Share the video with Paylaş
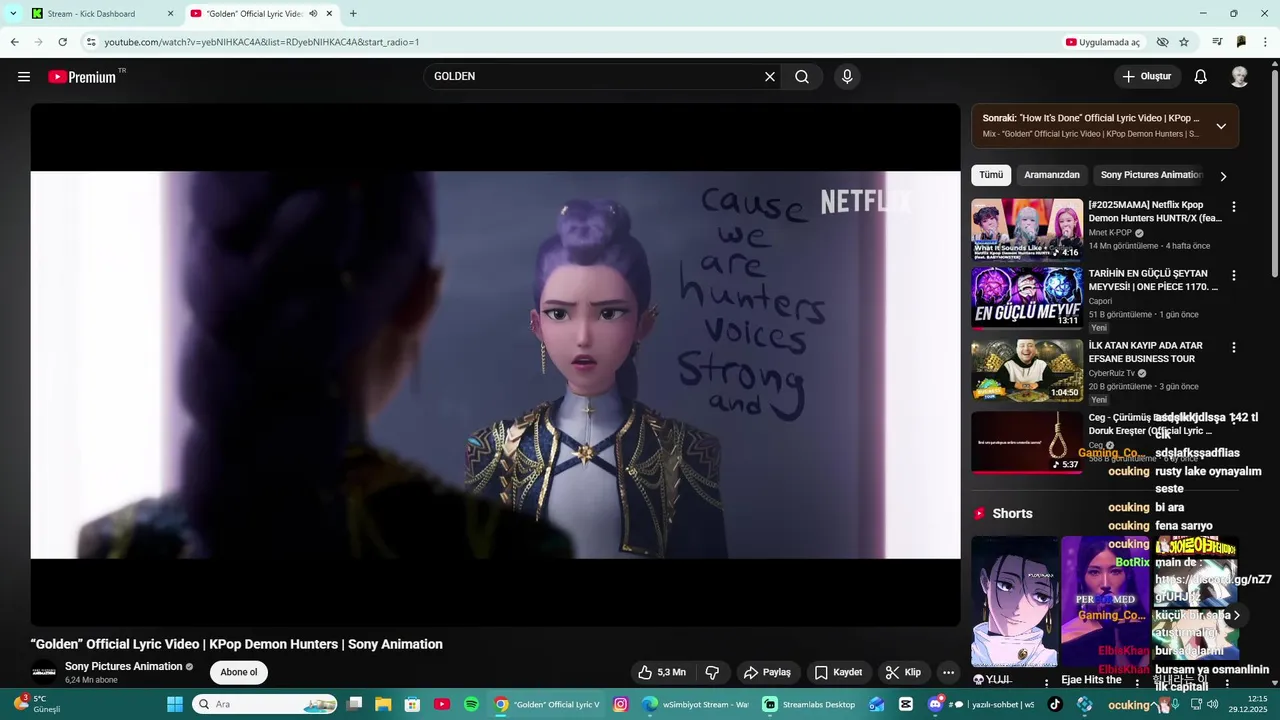 pyautogui.click(x=768, y=673)
